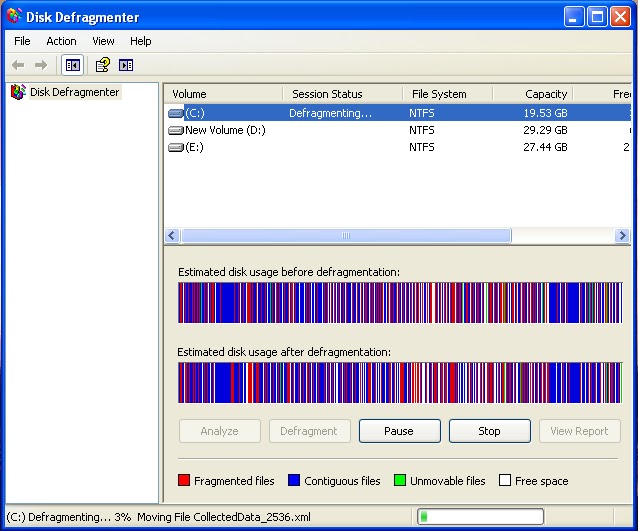Click the Back arrow toolbar icon
638x531 pixels.
point(18,65)
